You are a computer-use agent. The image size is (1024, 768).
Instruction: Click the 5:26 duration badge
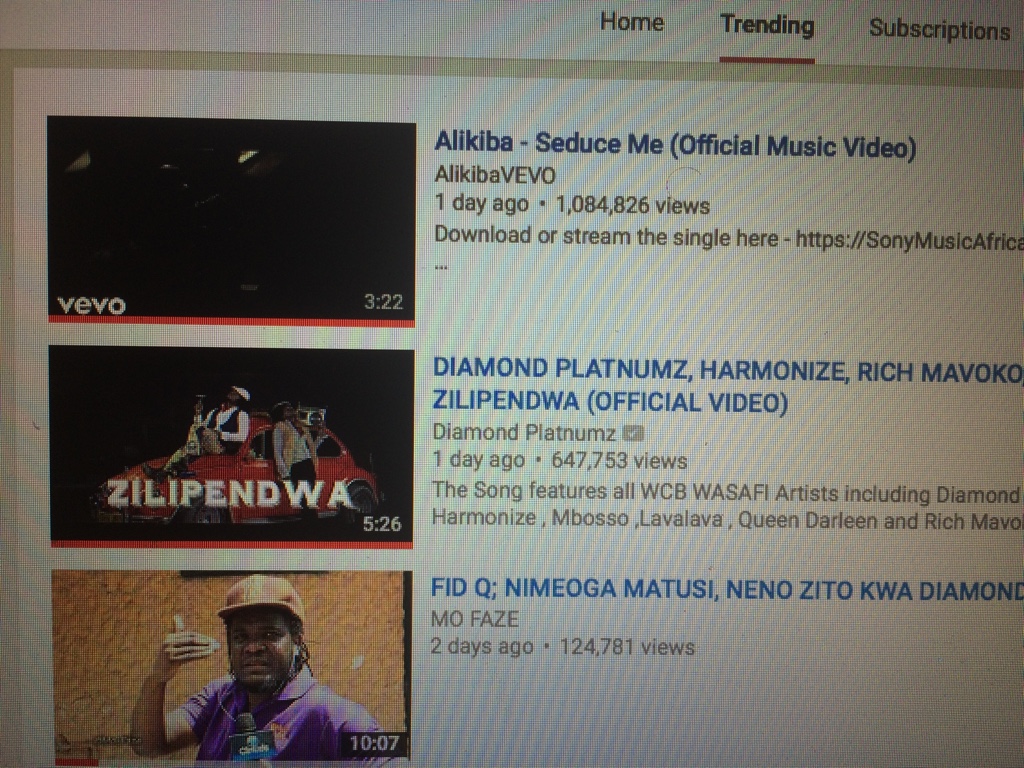tap(382, 524)
